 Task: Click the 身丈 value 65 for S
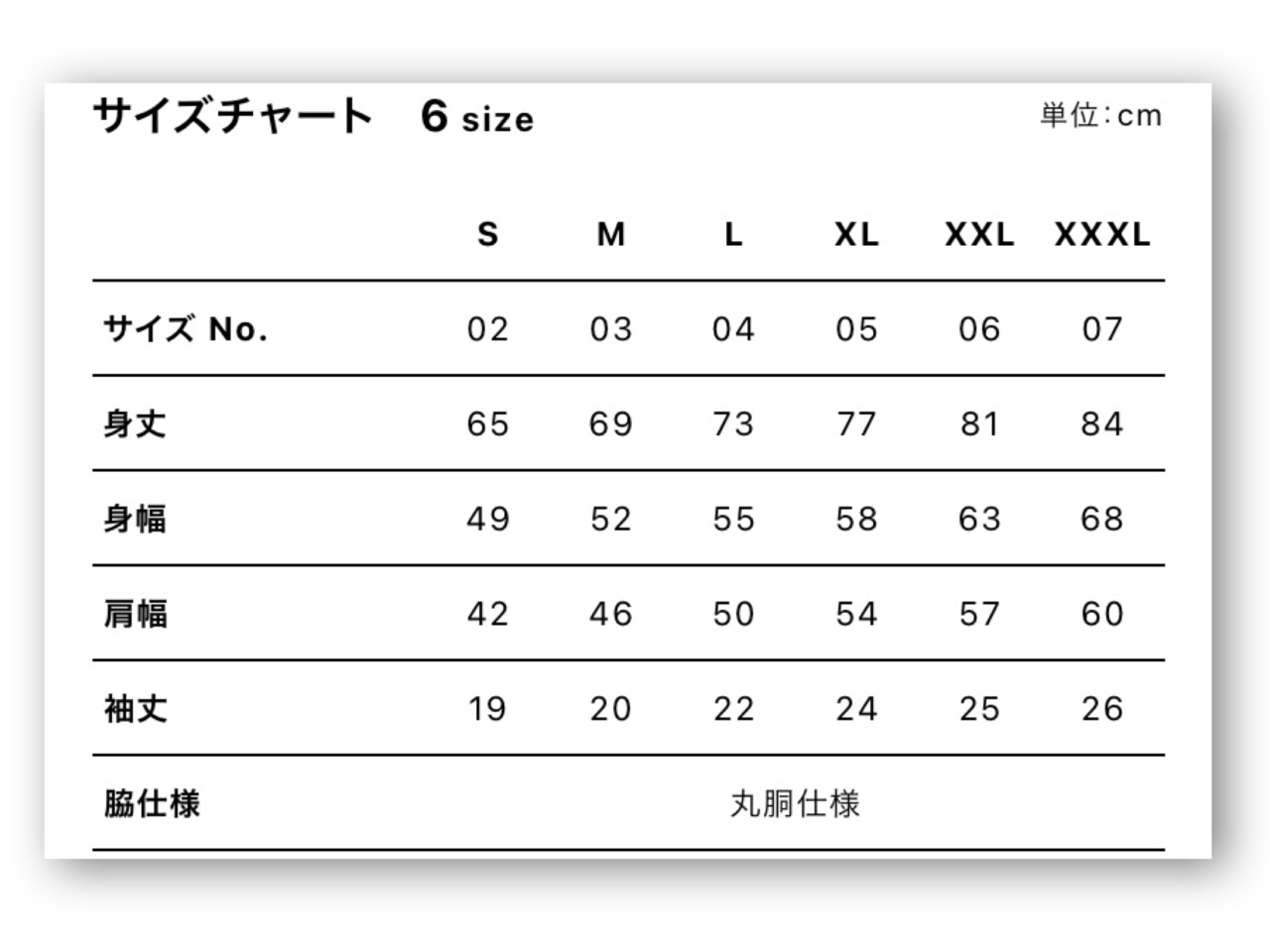[x=487, y=424]
